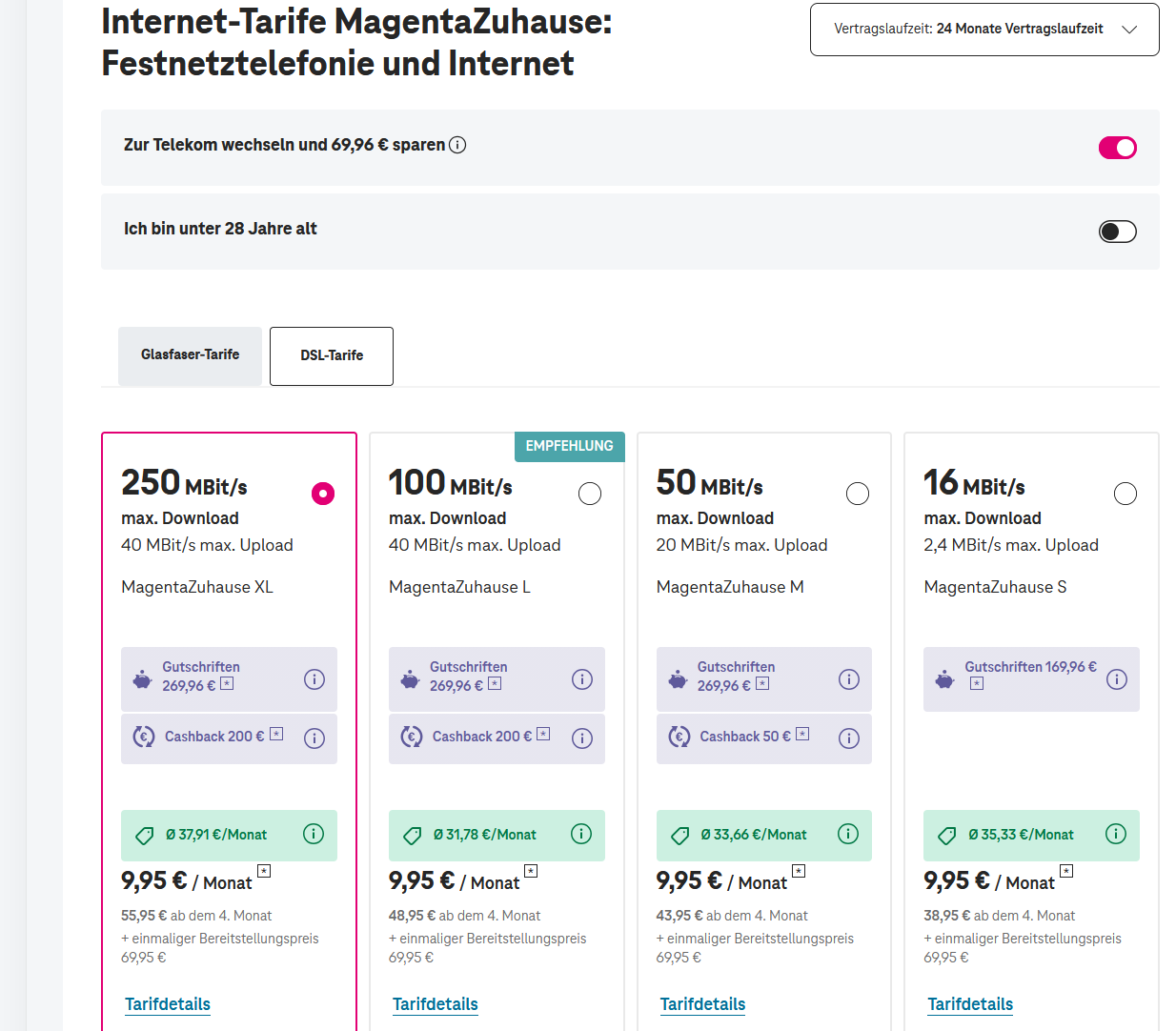Viewport: 1176px width, 1031px height.
Task: Click the MagentaZuhause L tariff name
Action: coord(459,587)
